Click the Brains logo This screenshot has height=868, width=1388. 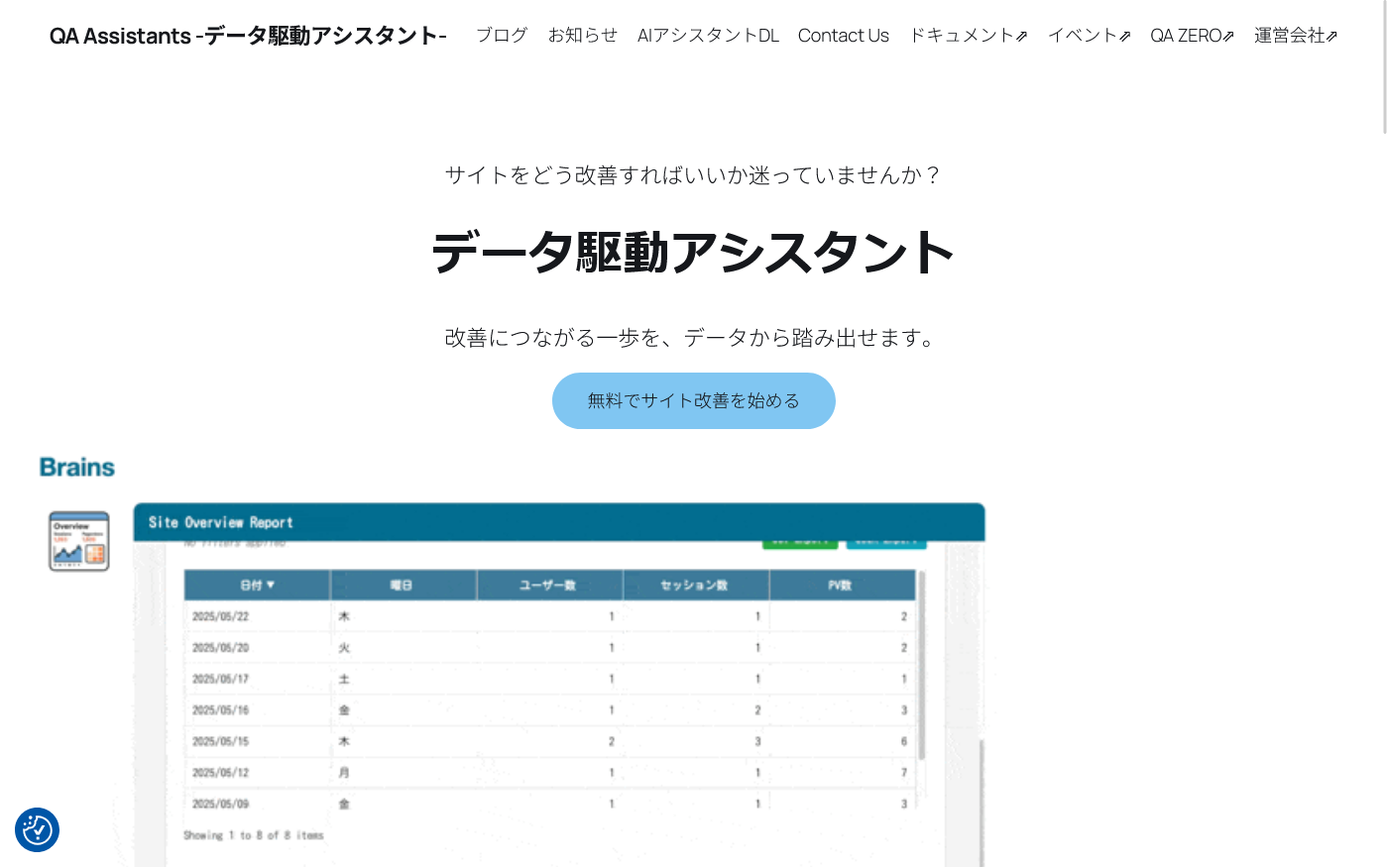click(77, 468)
